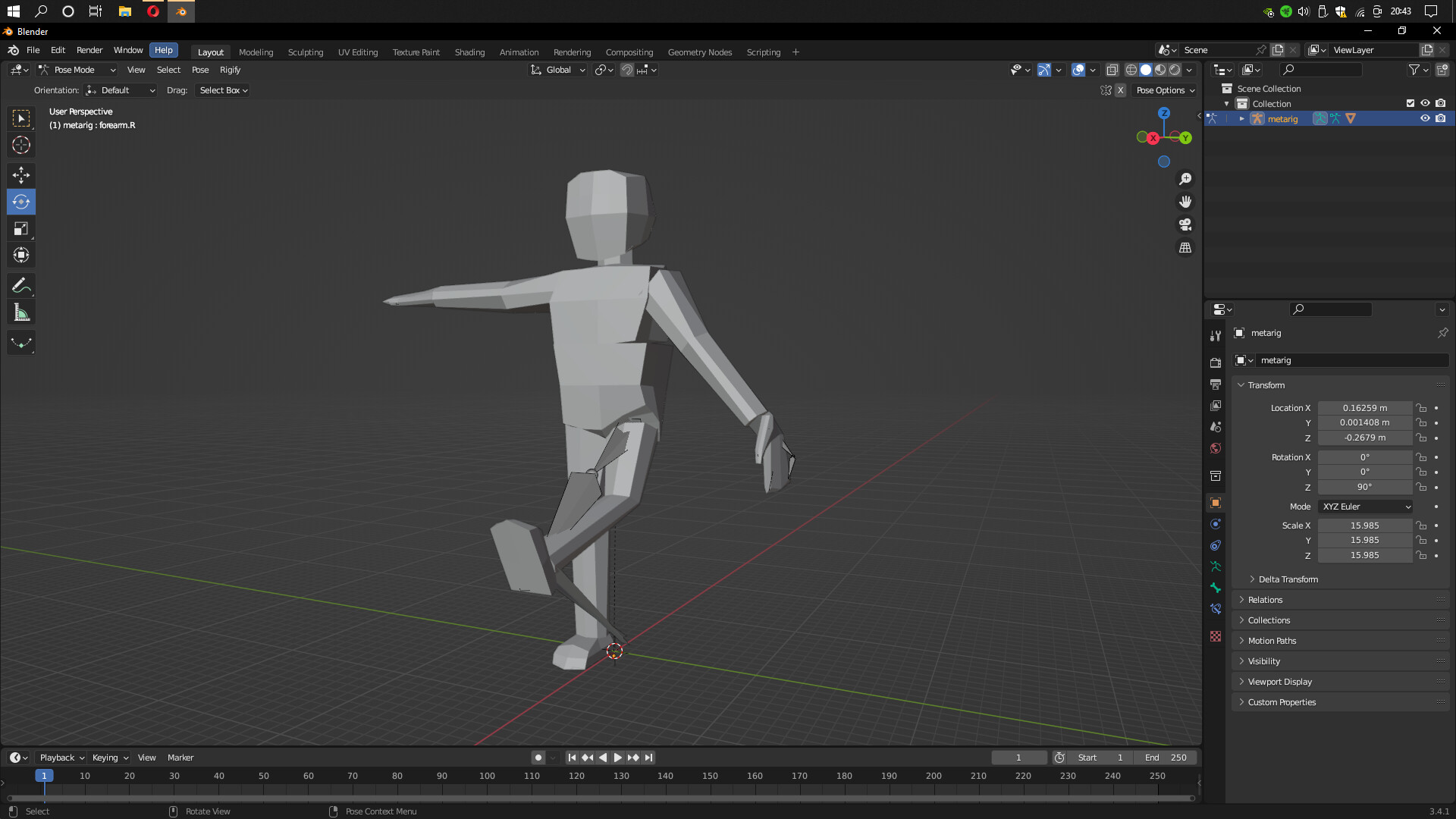The width and height of the screenshot is (1456, 819).
Task: Open the Tool properties tab
Action: [x=1216, y=335]
